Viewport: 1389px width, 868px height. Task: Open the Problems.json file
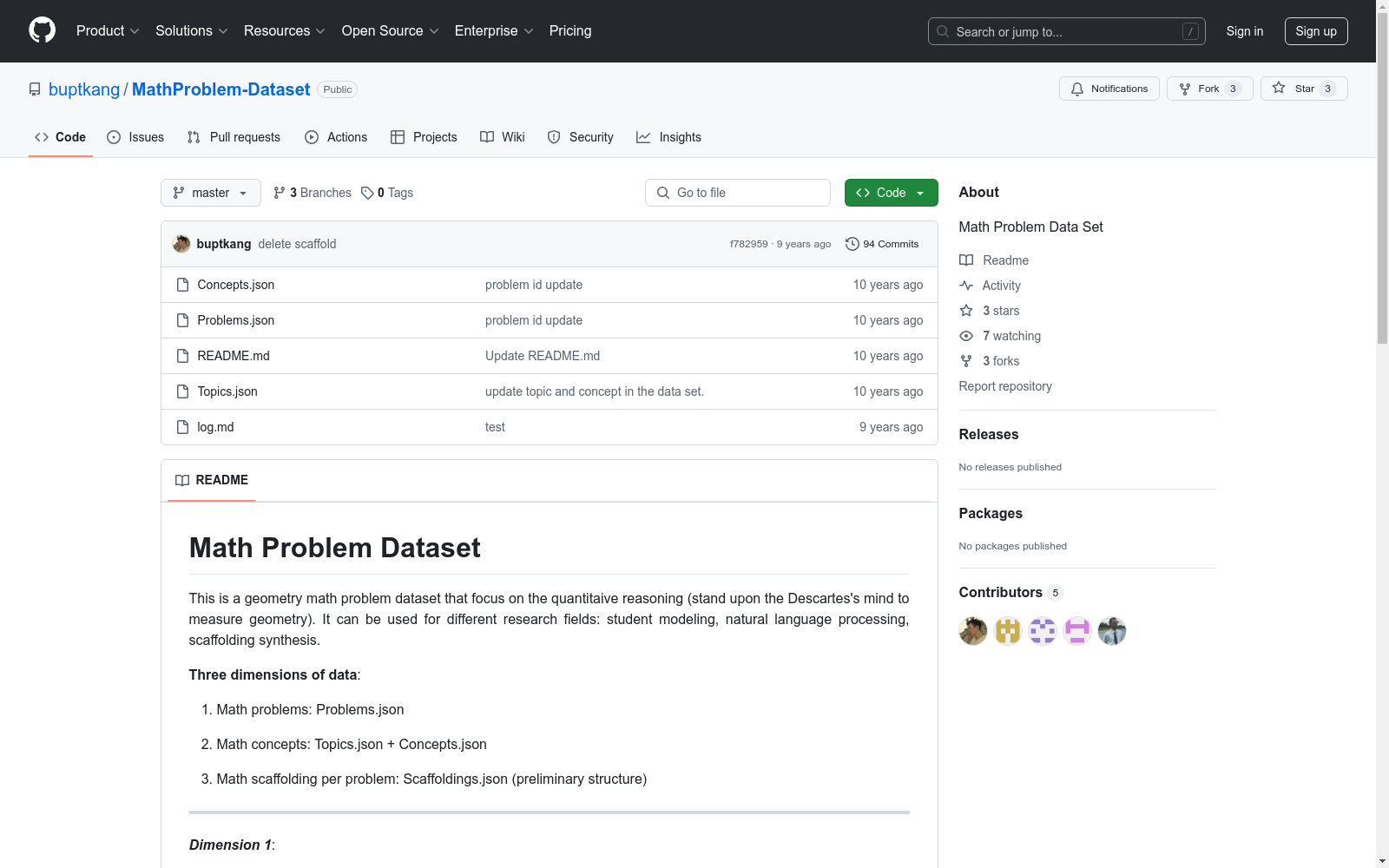click(235, 320)
